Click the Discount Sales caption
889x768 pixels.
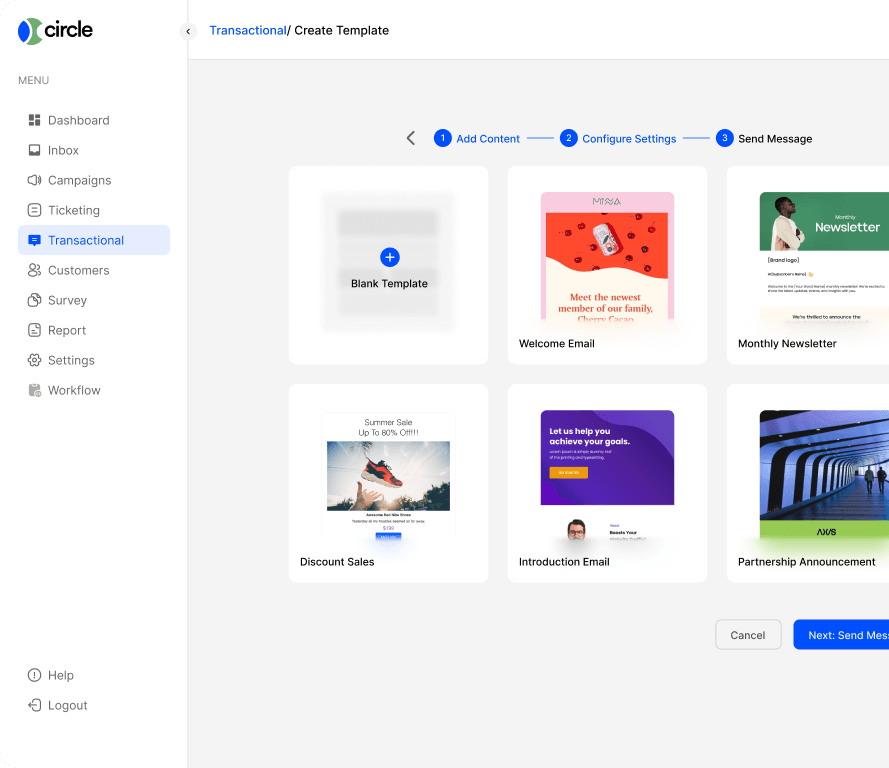[337, 562]
